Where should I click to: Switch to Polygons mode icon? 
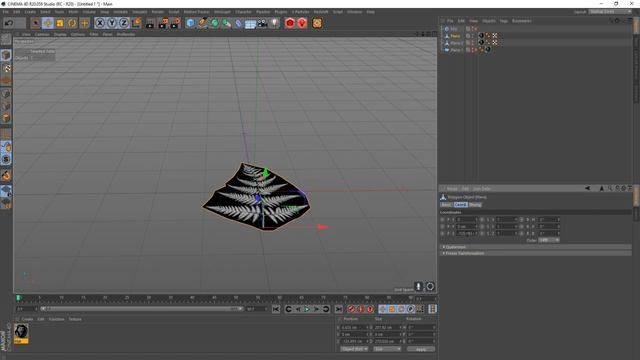pos(6,118)
